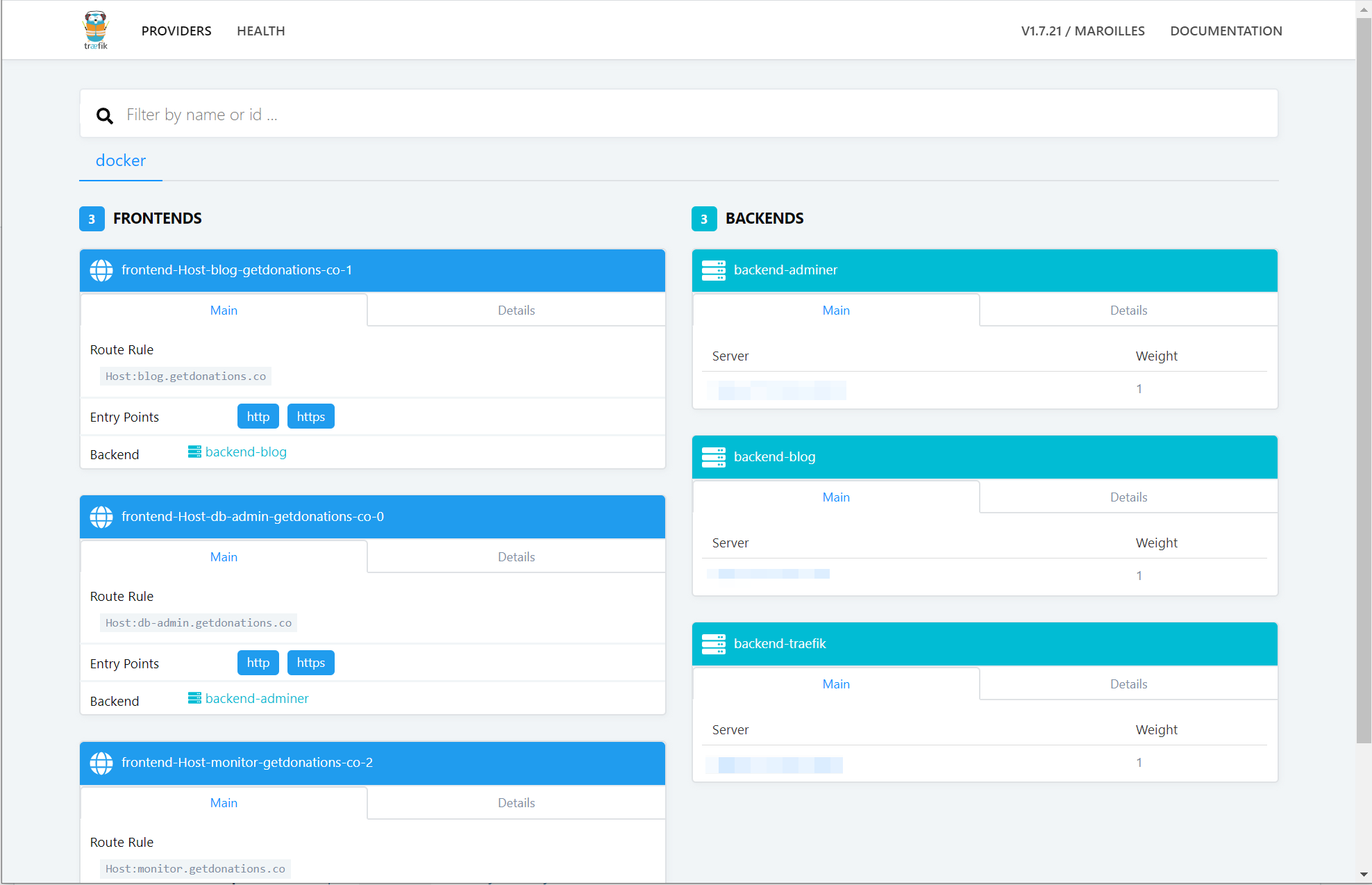Click the frontend-Host-db-admin-getdonations-co-0 title
Screen dimensions: 1372x885
click(253, 517)
